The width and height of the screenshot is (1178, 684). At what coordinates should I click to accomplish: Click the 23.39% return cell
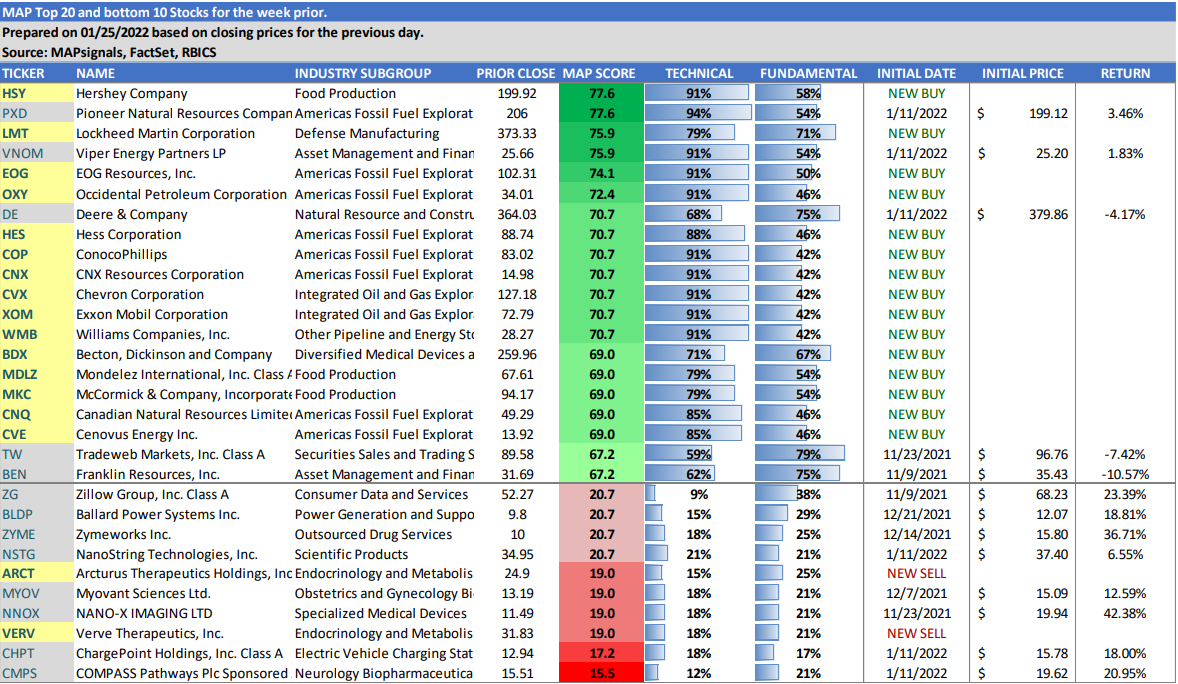(x=1124, y=495)
